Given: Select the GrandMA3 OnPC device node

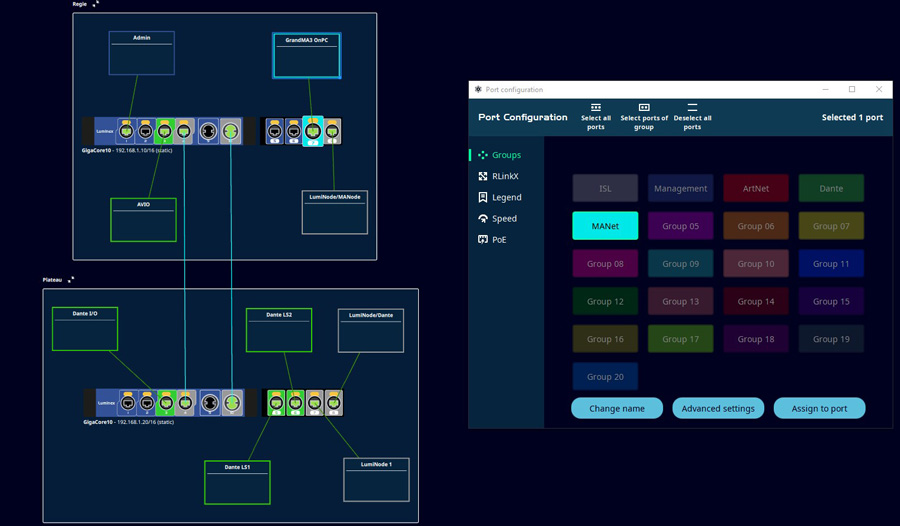Looking at the screenshot, I should pyautogui.click(x=307, y=55).
